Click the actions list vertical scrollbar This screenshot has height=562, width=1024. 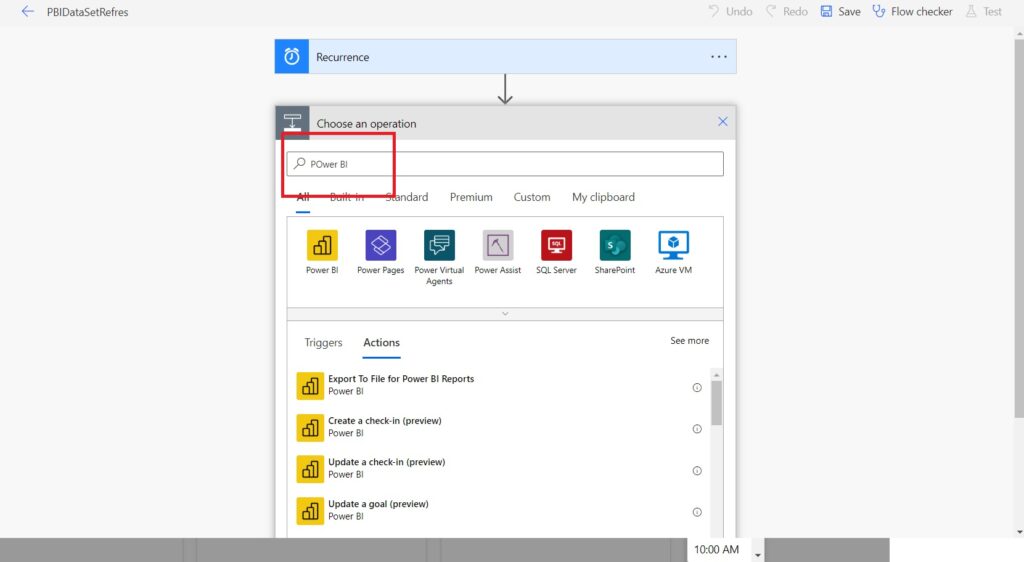716,403
